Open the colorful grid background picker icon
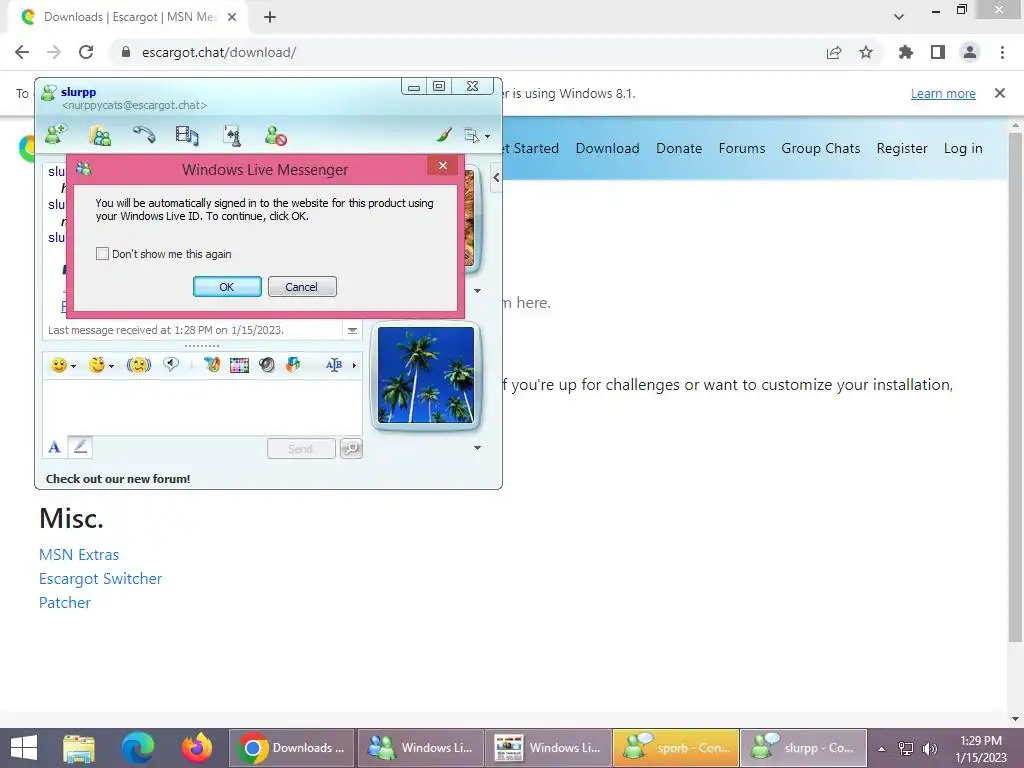The image size is (1024, 768). [239, 365]
